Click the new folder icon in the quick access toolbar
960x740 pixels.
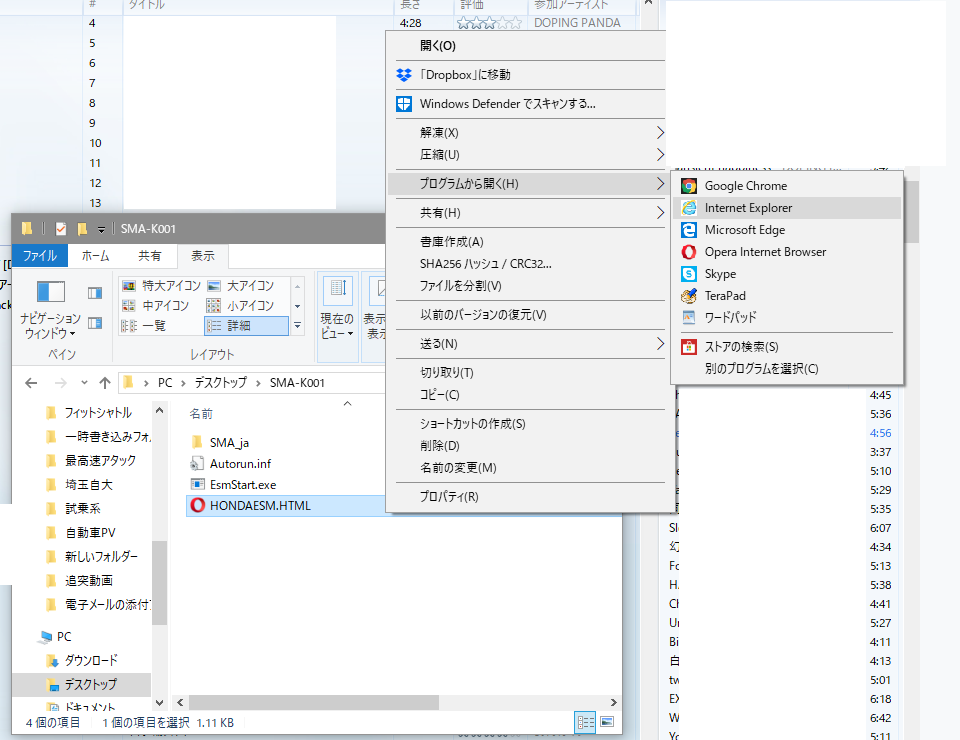tap(82, 229)
